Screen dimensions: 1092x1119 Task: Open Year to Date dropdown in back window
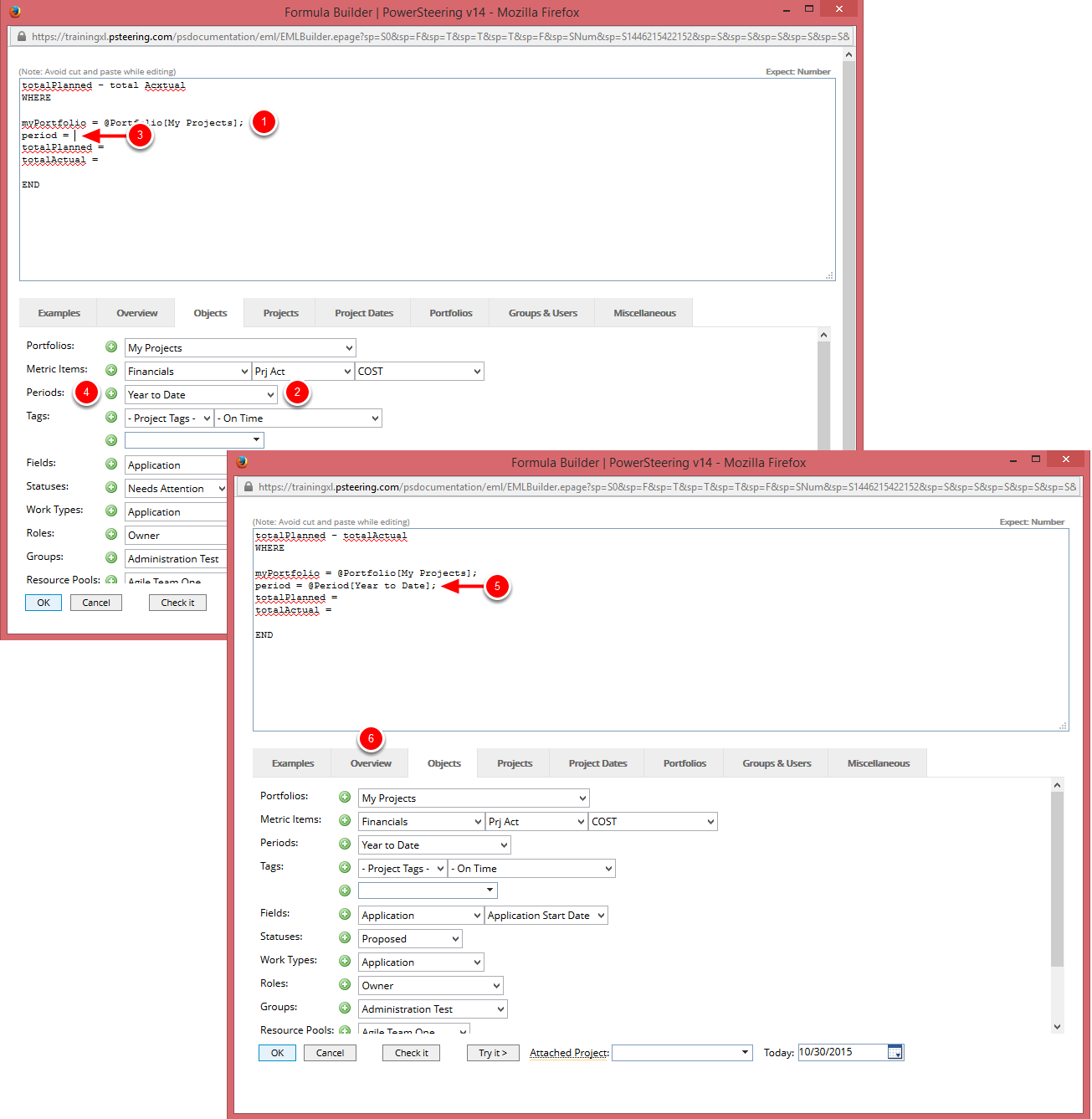[201, 395]
